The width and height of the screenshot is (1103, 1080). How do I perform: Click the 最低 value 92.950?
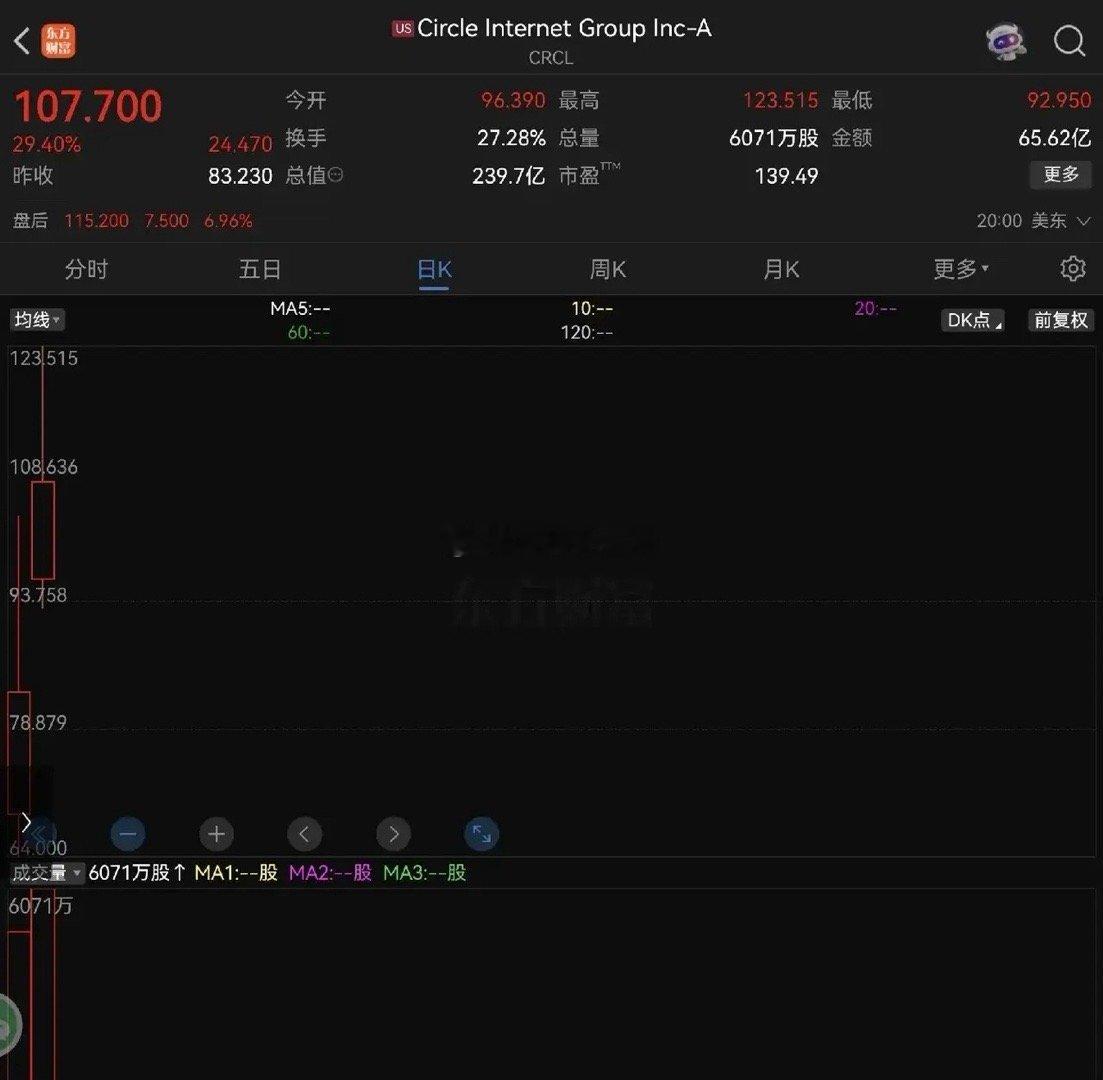tap(1059, 100)
